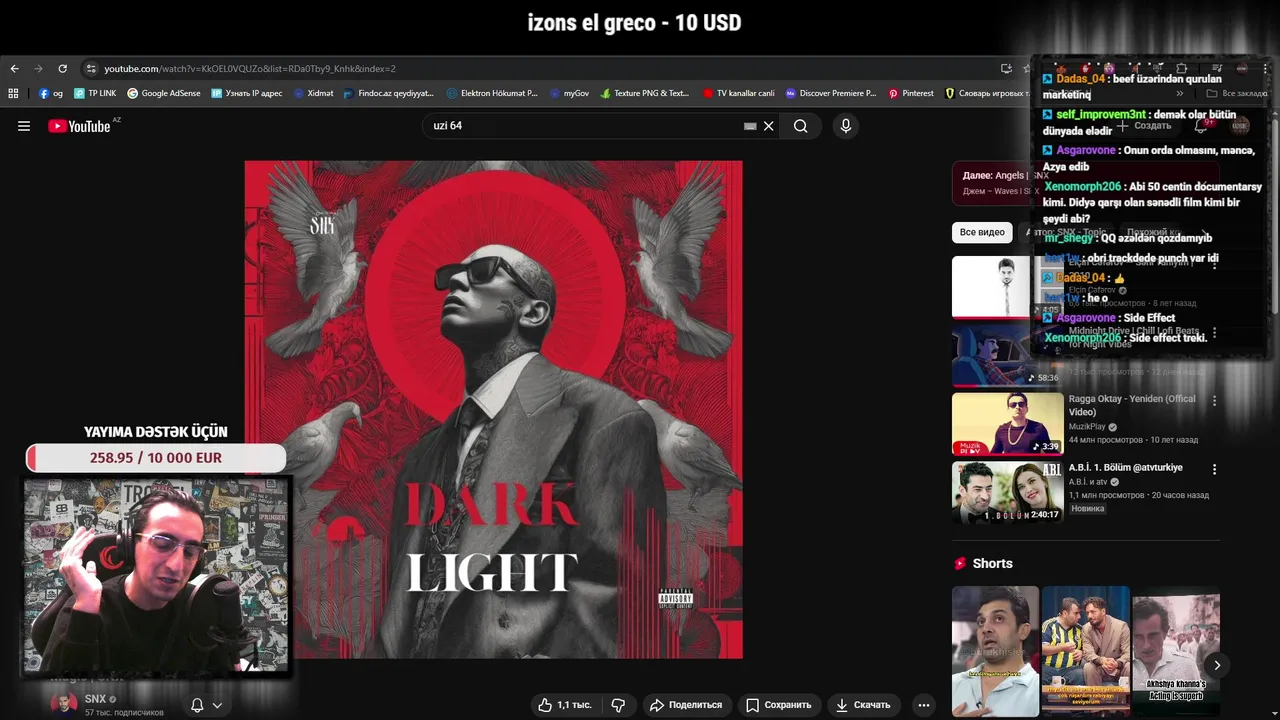Advance Shorts carousel with right chevron
Screen dimensions: 1280x720
pos(1217,665)
